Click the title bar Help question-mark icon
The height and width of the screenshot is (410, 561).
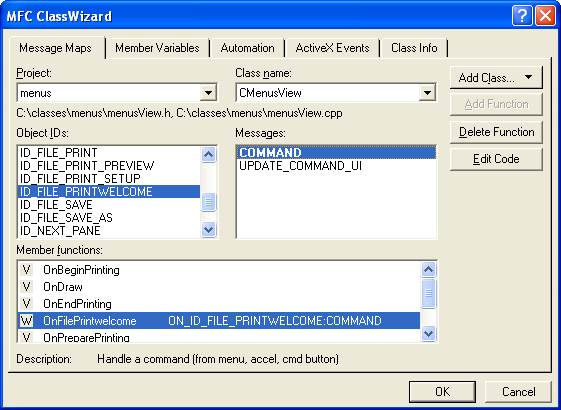pos(522,16)
